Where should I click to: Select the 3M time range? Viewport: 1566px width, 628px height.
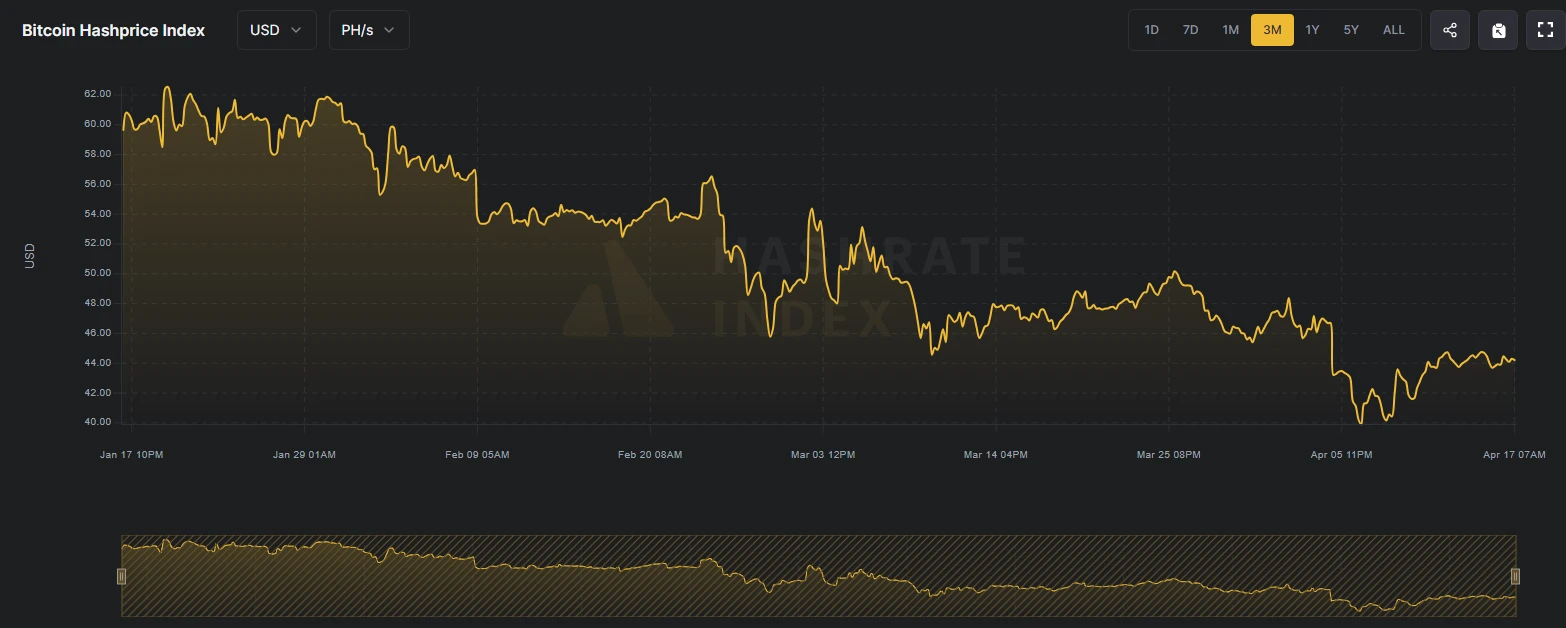click(x=1272, y=30)
